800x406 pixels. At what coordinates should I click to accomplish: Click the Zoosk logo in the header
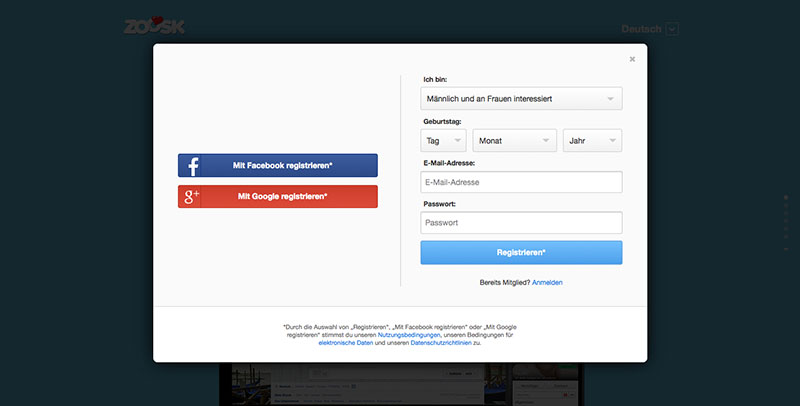point(155,27)
